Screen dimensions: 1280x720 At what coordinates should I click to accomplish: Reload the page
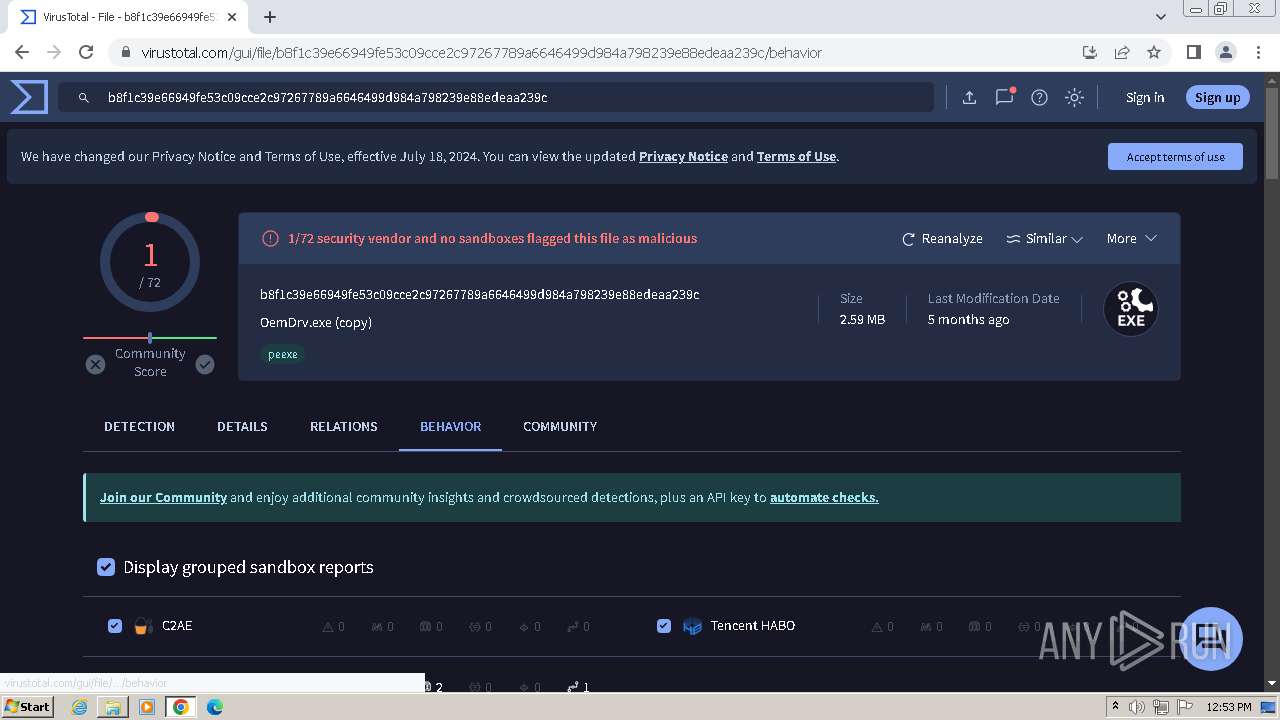tap(86, 52)
